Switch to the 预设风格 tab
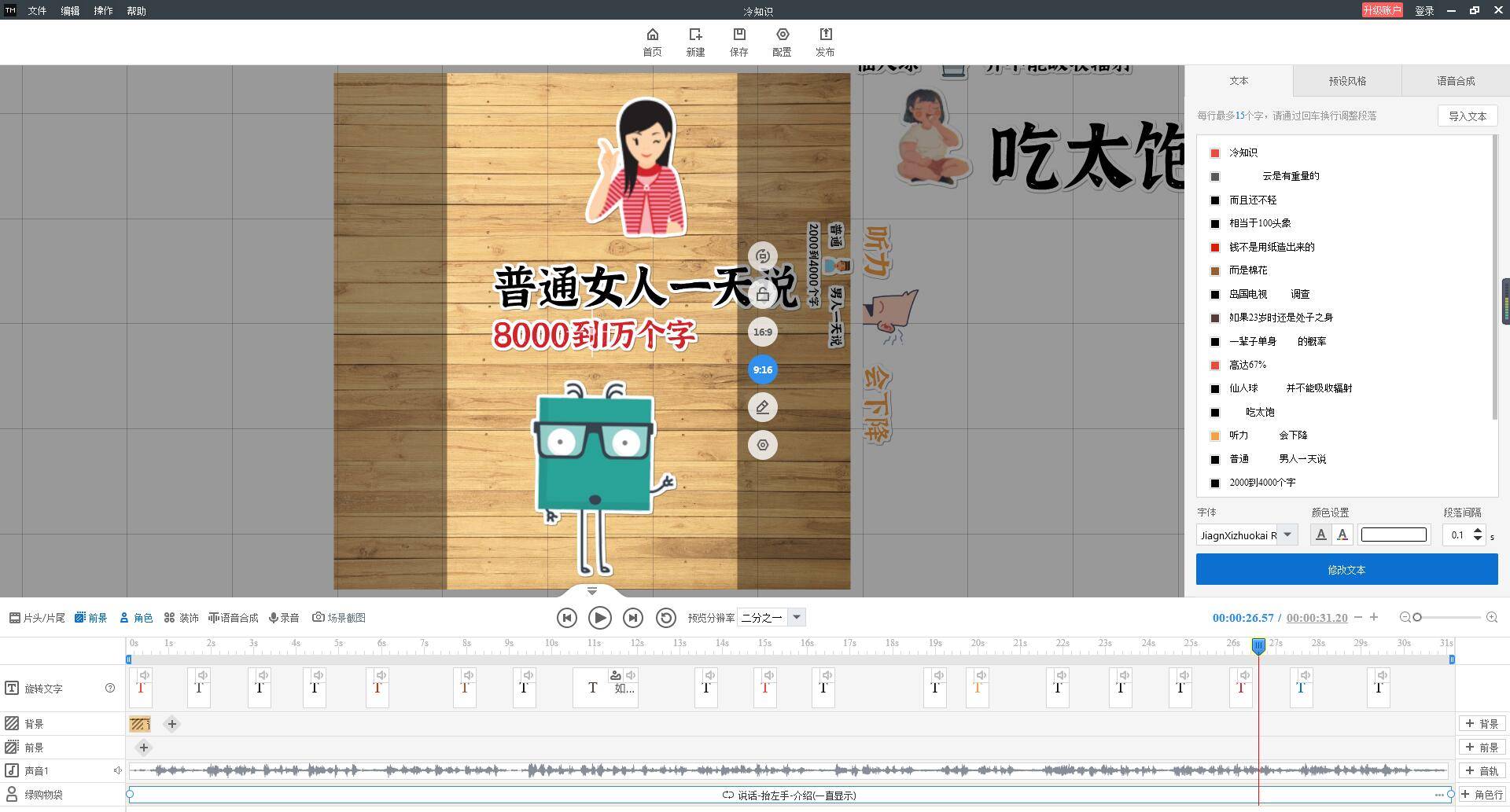The image size is (1510, 812). coord(1347,81)
